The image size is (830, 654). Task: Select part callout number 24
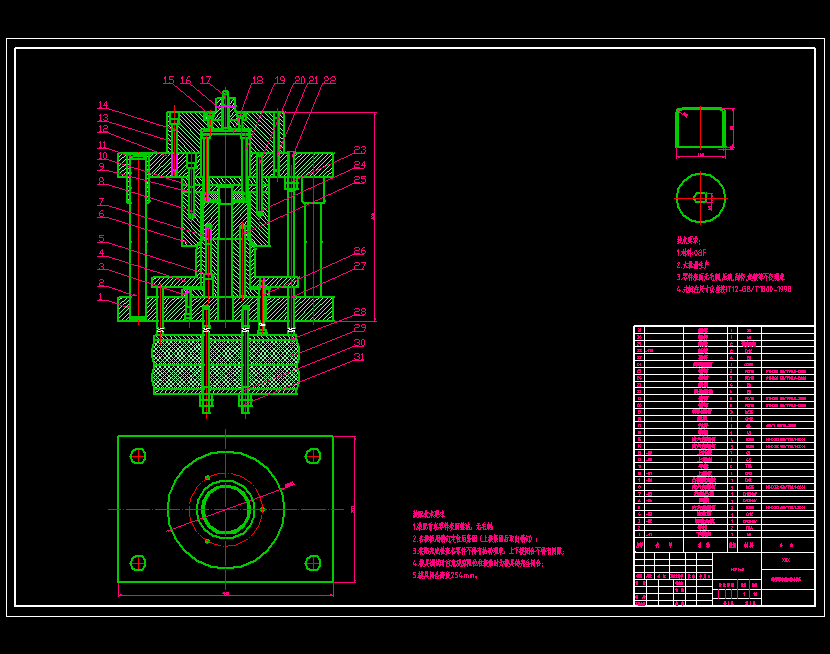[x=360, y=165]
